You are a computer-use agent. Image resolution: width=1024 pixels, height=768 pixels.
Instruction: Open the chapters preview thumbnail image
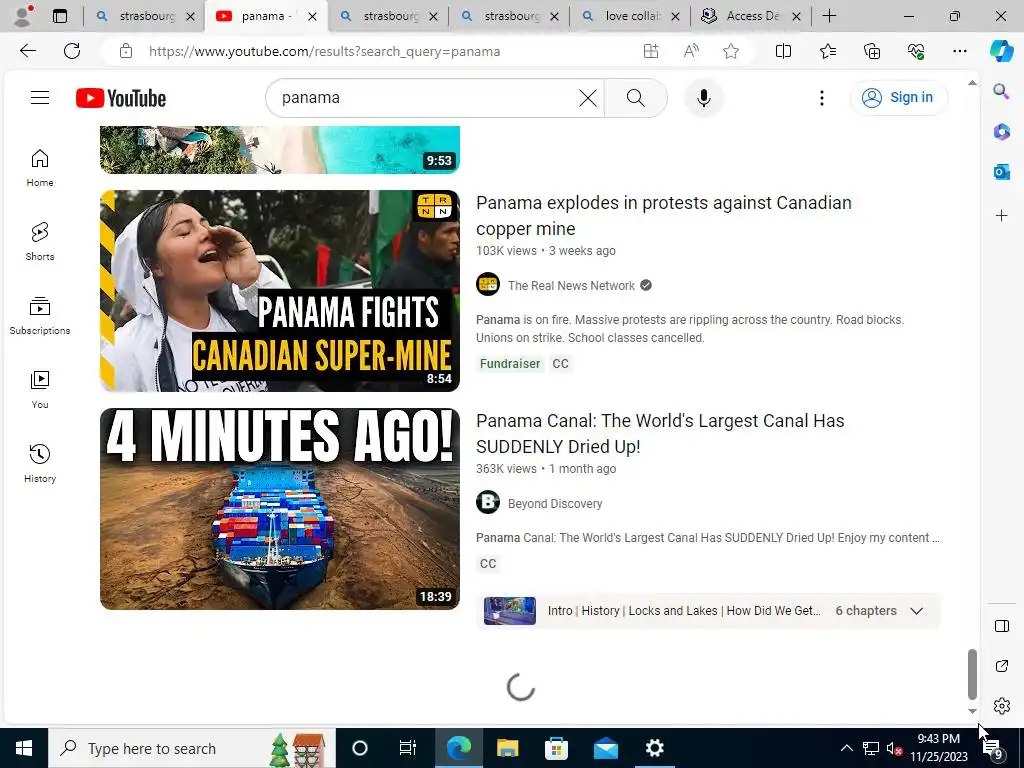[509, 611]
